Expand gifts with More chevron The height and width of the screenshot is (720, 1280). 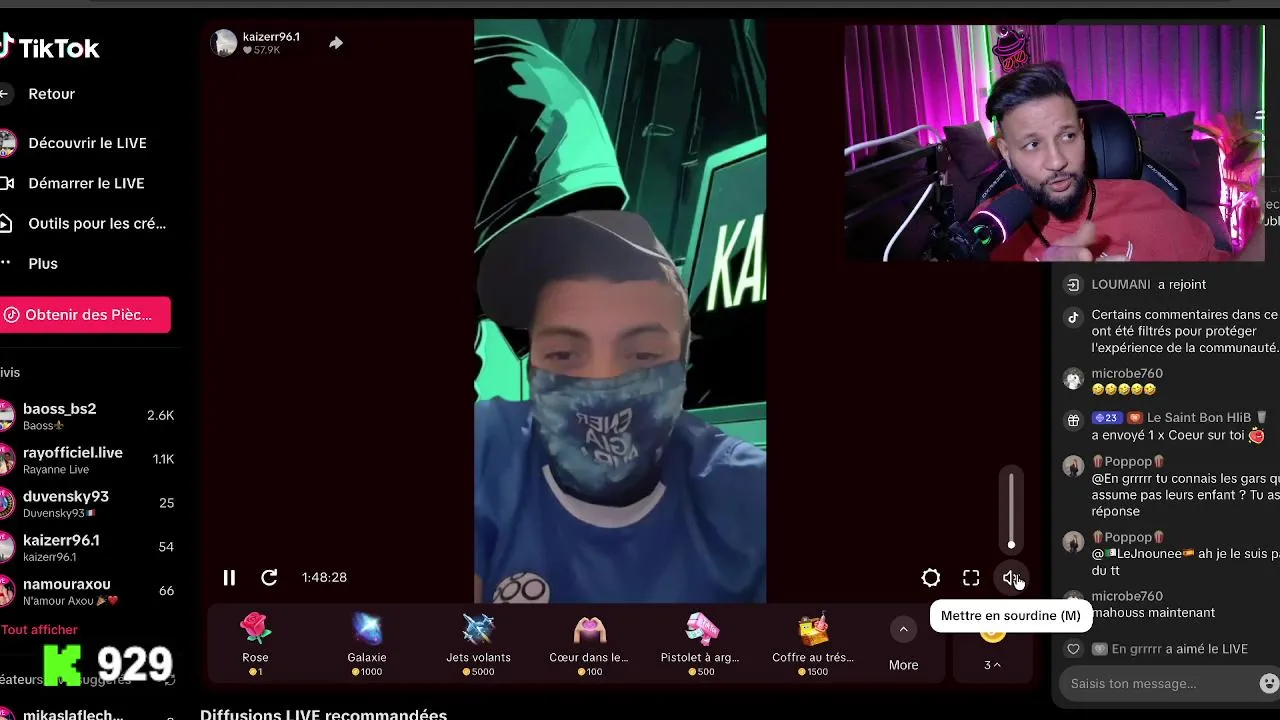click(903, 629)
